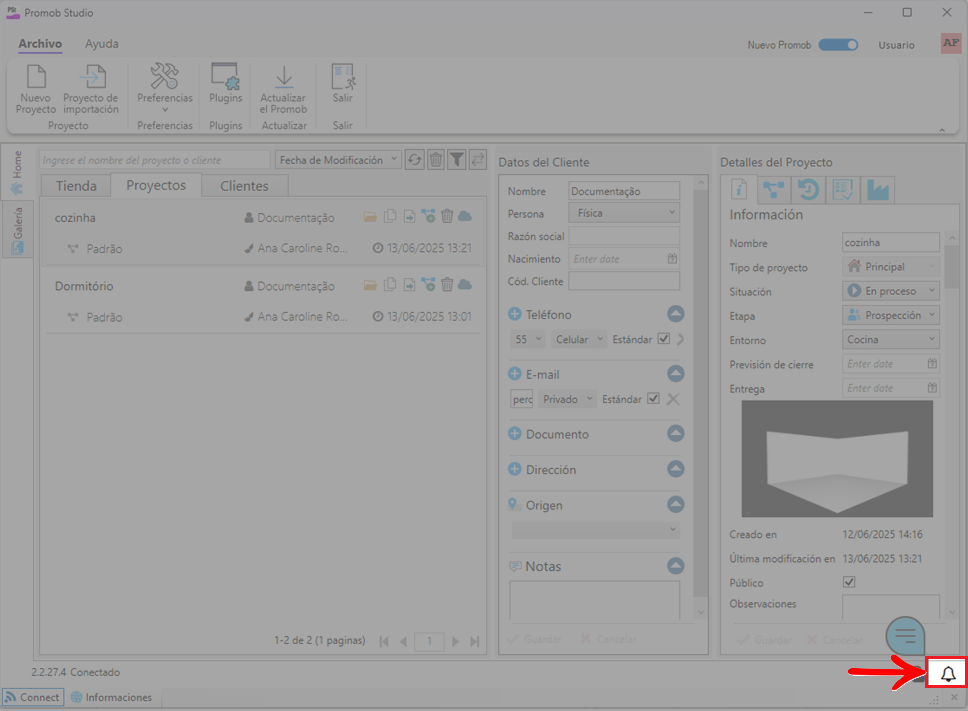This screenshot has width=968, height=711.
Task: Click the swap arrows icon beside the filter
Action: coord(477,160)
